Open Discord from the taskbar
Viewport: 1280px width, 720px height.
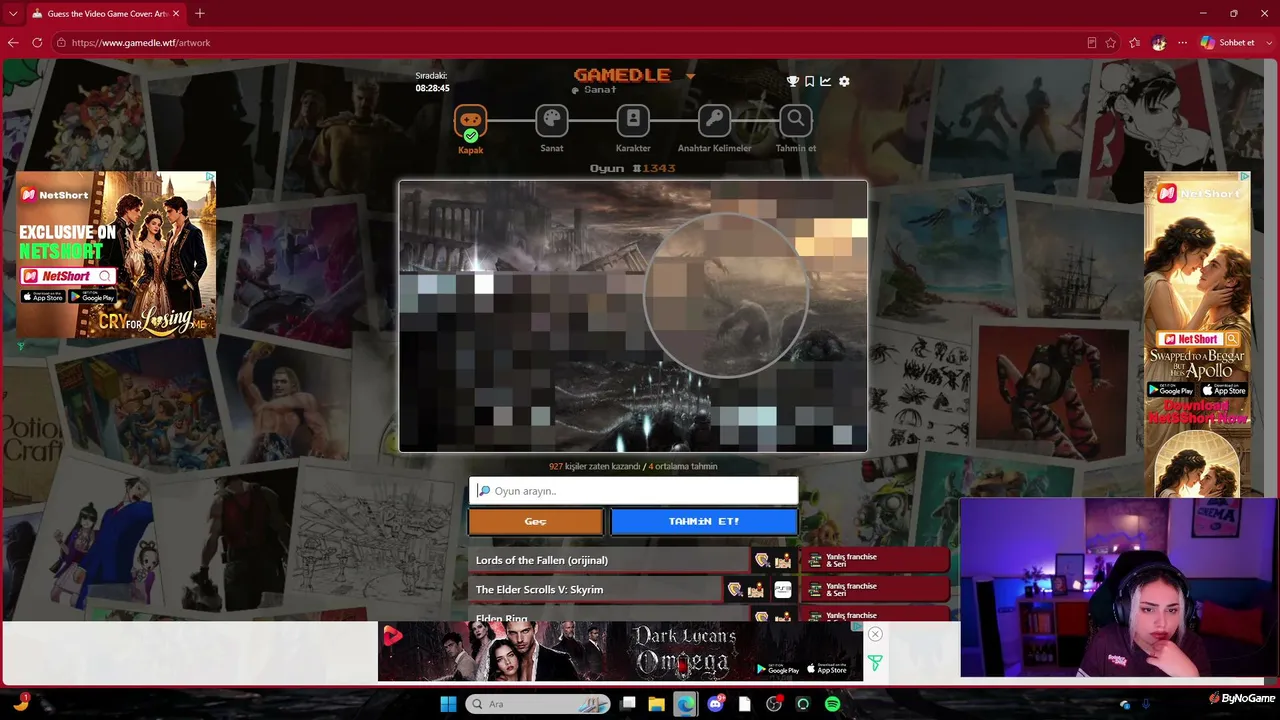click(716, 704)
